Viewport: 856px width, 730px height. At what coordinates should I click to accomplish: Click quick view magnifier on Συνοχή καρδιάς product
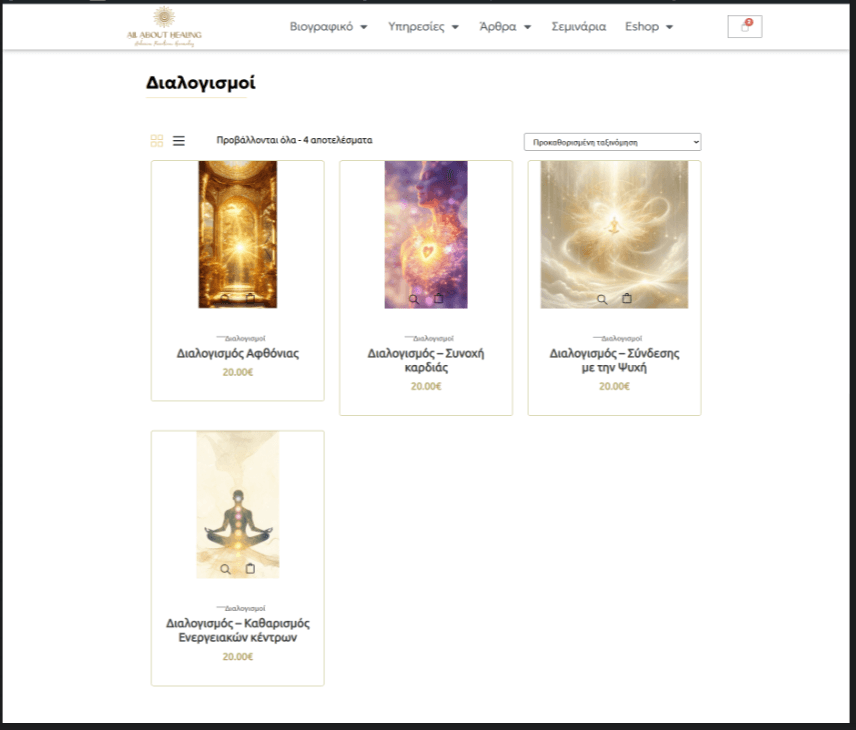(x=414, y=298)
